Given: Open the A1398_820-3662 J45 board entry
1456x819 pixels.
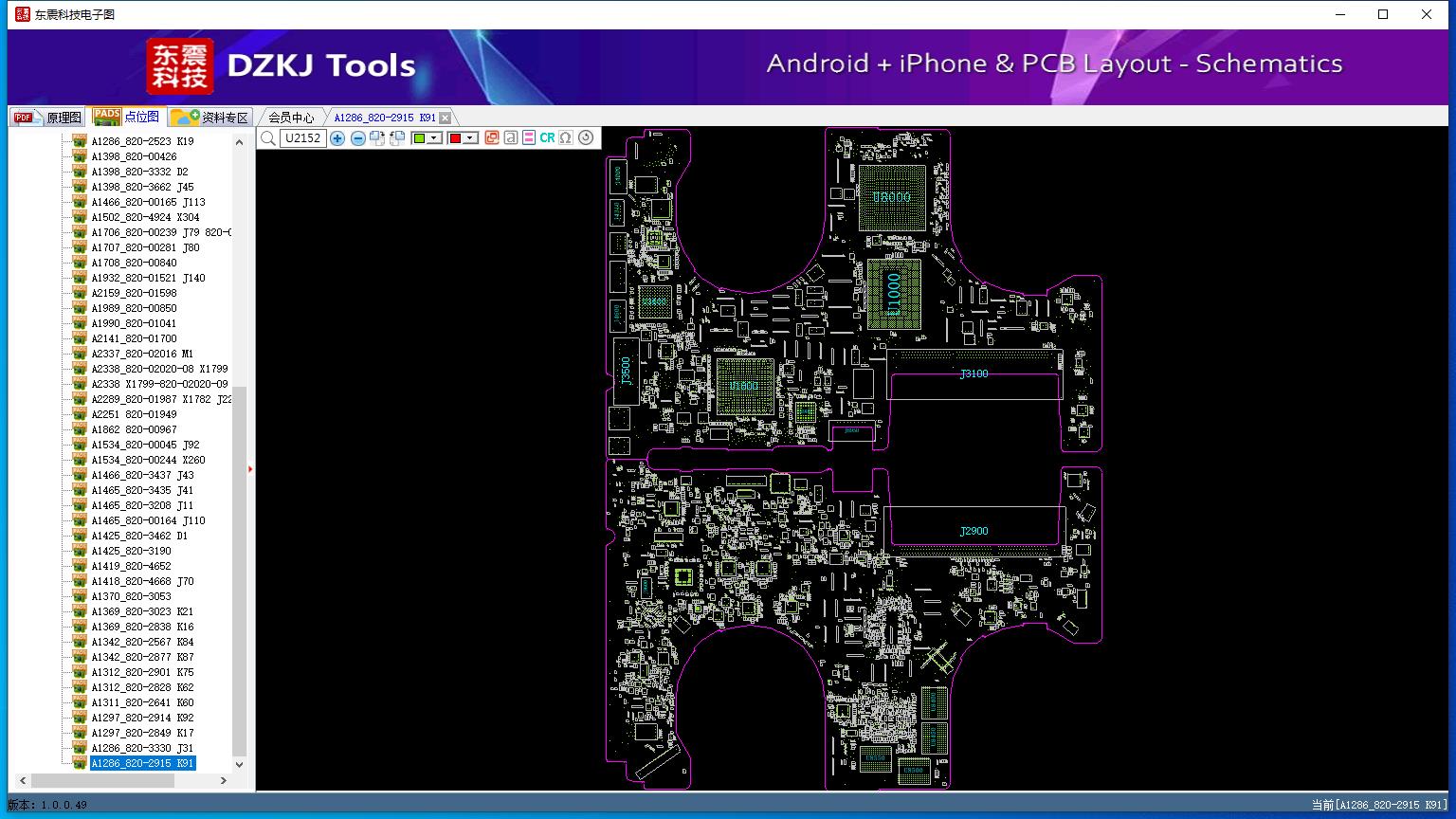Looking at the screenshot, I should tap(142, 187).
